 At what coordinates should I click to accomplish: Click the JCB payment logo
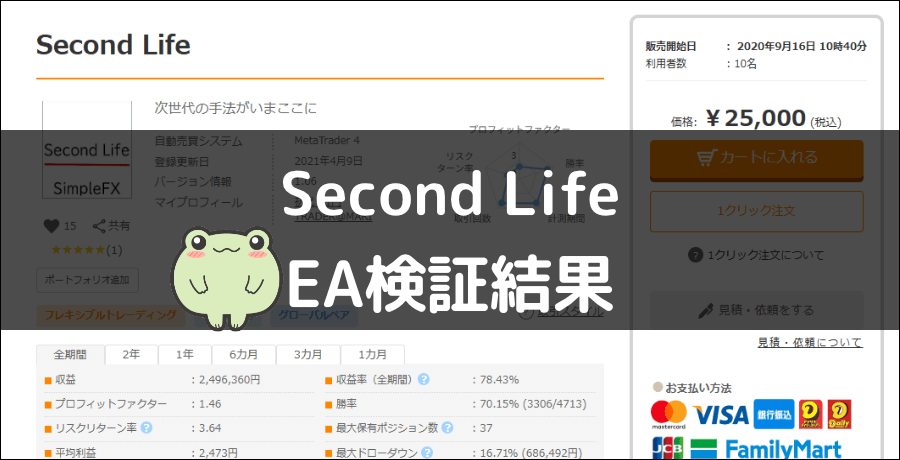pos(668,449)
